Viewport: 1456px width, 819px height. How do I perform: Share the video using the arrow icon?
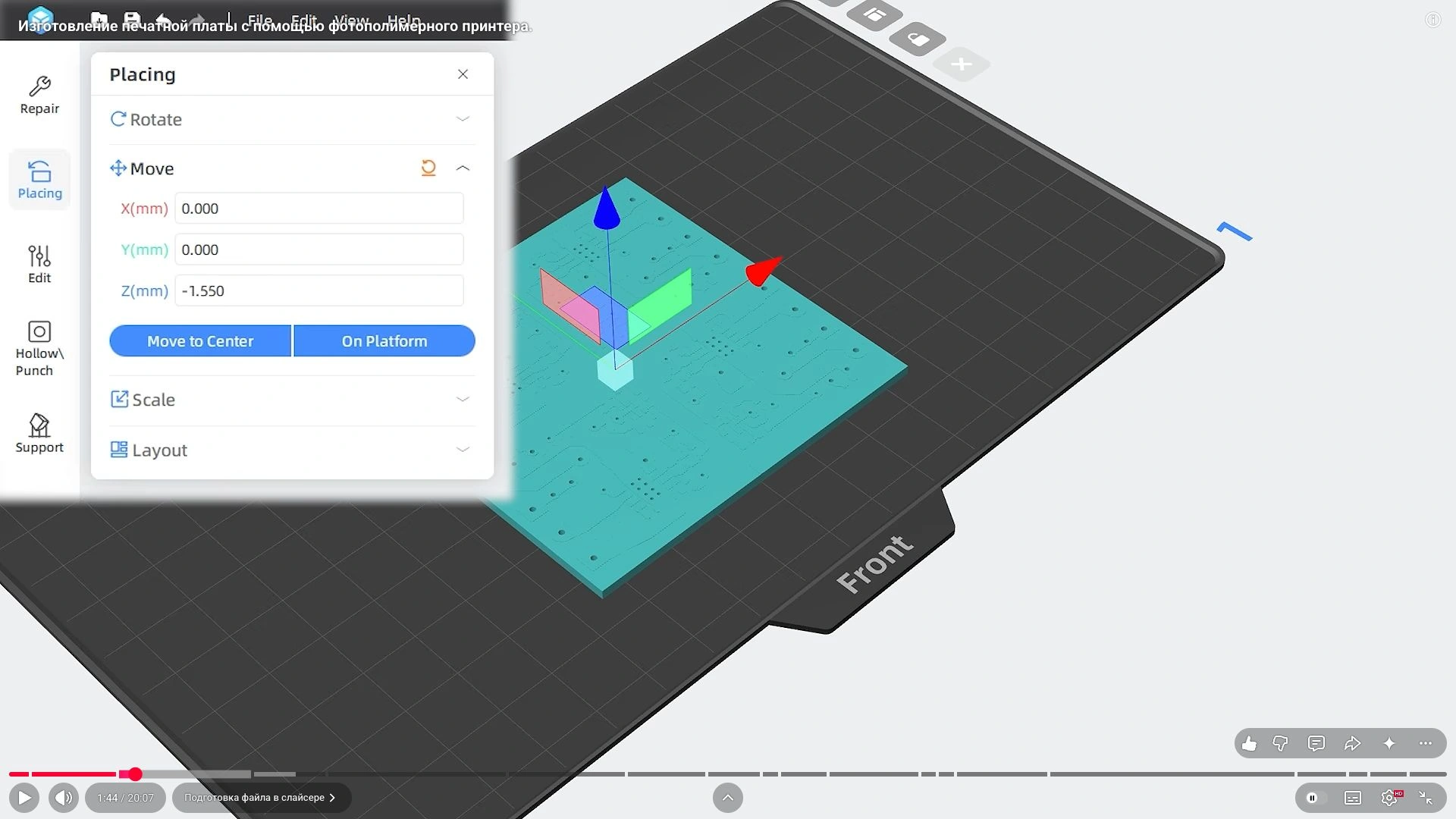point(1353,744)
